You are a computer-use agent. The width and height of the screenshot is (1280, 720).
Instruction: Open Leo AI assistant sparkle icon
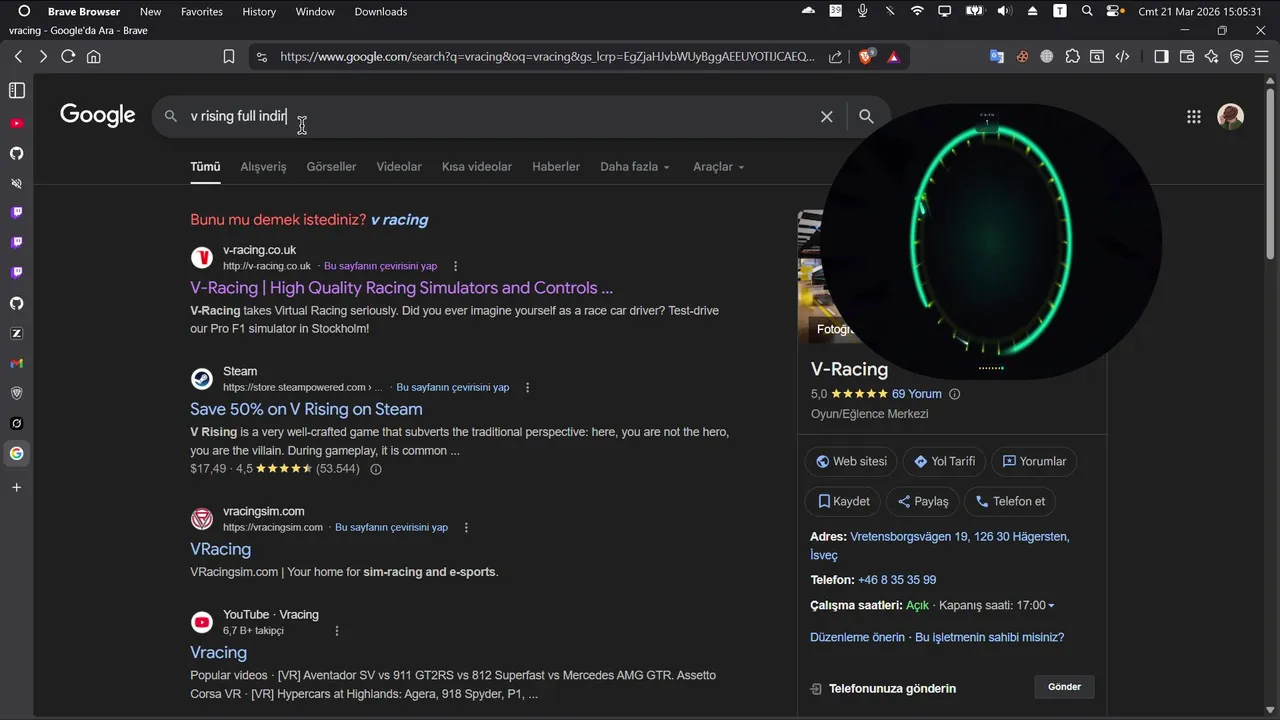[x=1212, y=57]
